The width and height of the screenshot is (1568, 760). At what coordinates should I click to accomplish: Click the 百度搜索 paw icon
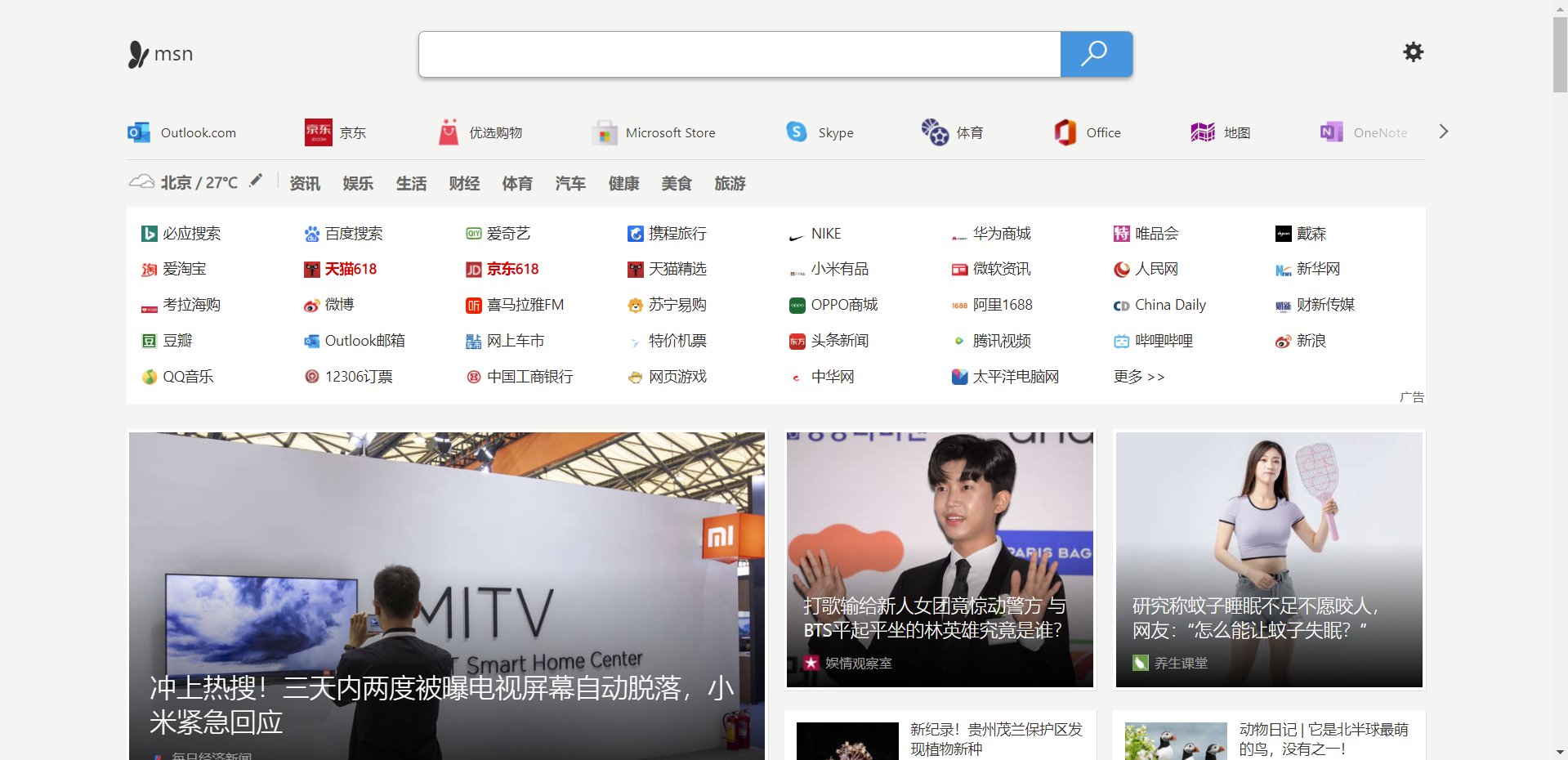(x=311, y=234)
